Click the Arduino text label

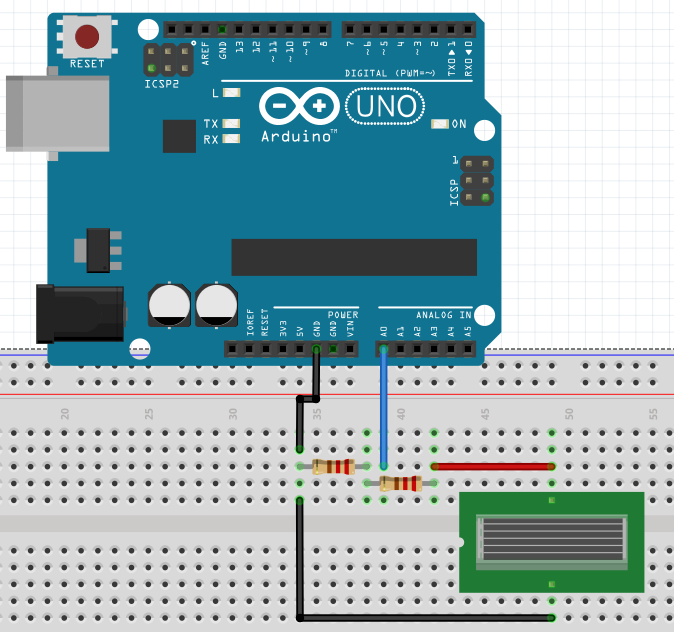click(x=299, y=137)
